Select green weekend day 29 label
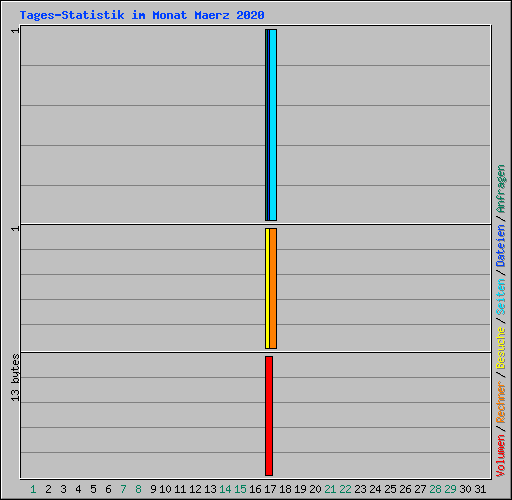 (450, 489)
